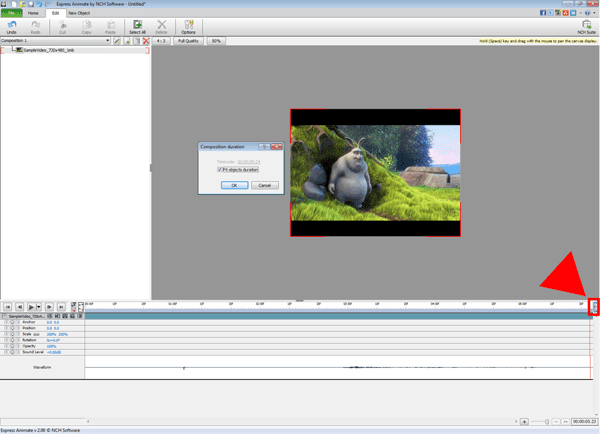600x434 pixels.
Task: Click the Opacity 100% value
Action: pyautogui.click(x=51, y=346)
